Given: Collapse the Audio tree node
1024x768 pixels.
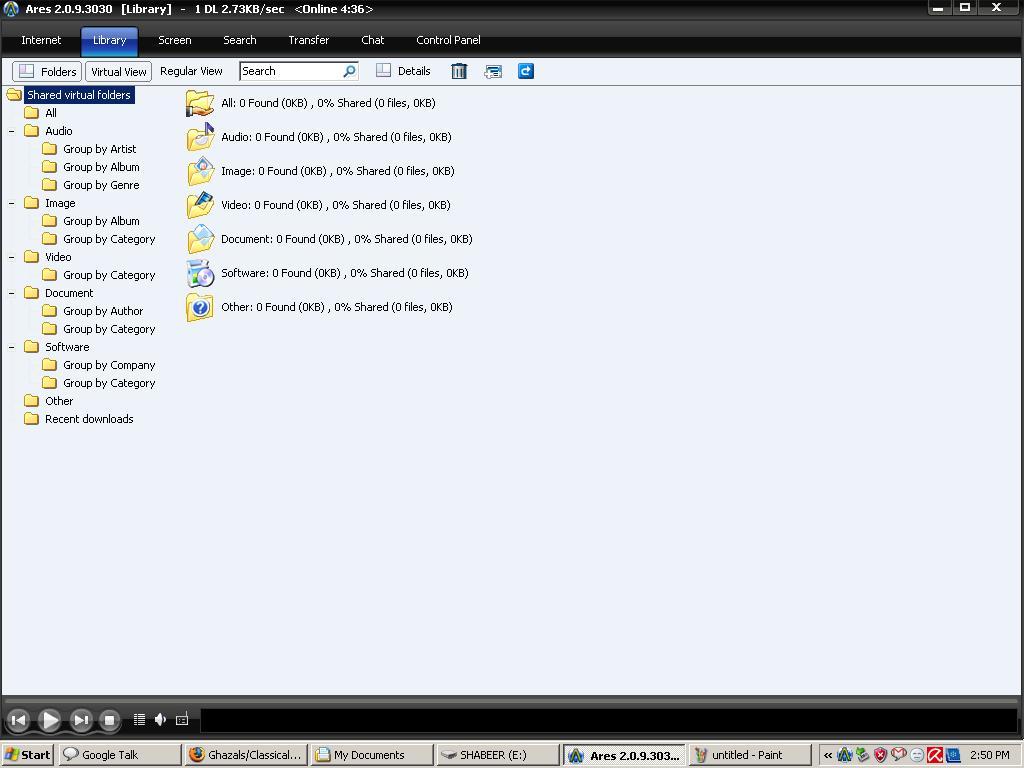Looking at the screenshot, I should (x=11, y=131).
